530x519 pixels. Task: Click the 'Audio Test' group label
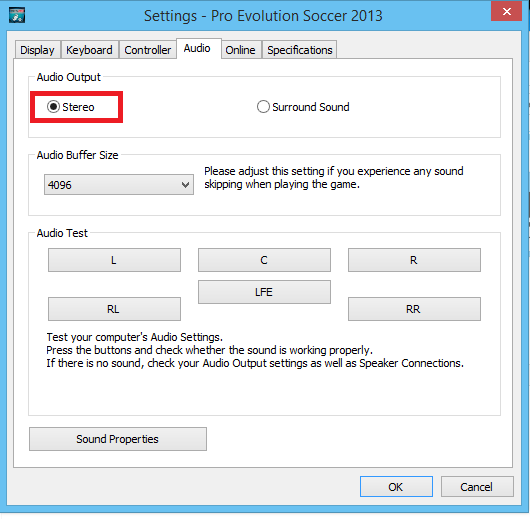pyautogui.click(x=62, y=233)
